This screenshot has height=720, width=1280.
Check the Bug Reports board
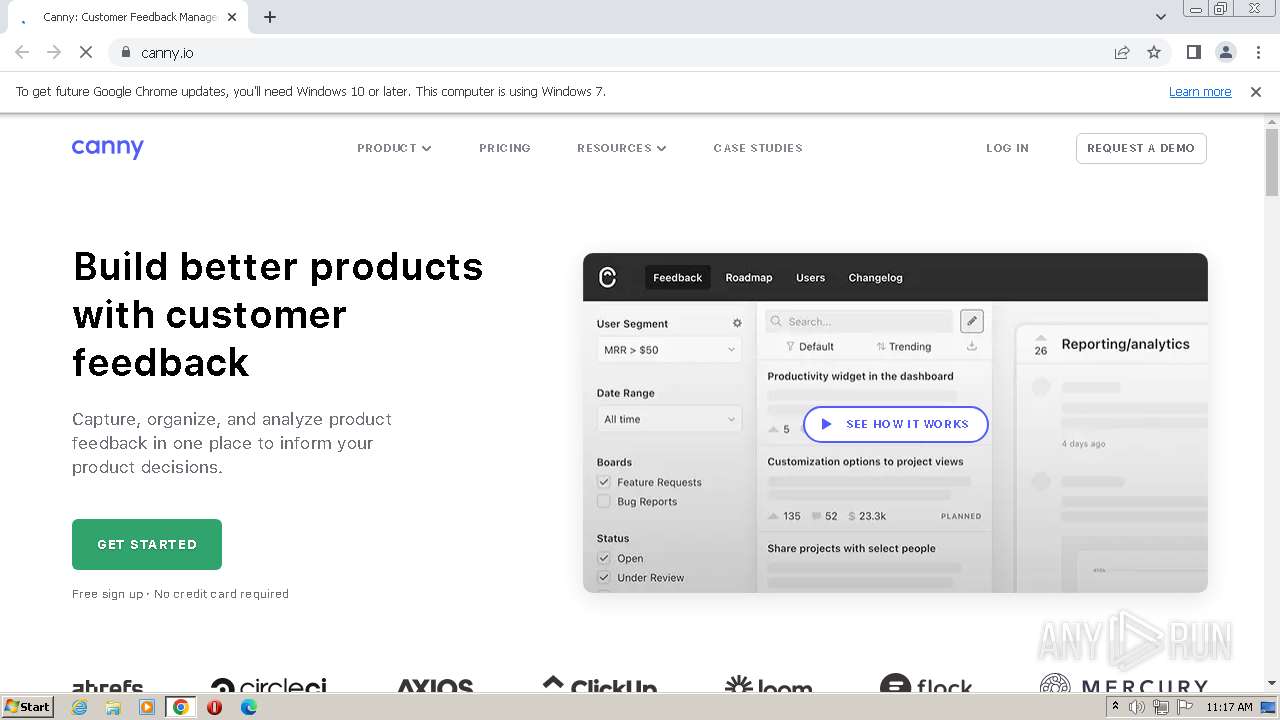[x=604, y=502]
